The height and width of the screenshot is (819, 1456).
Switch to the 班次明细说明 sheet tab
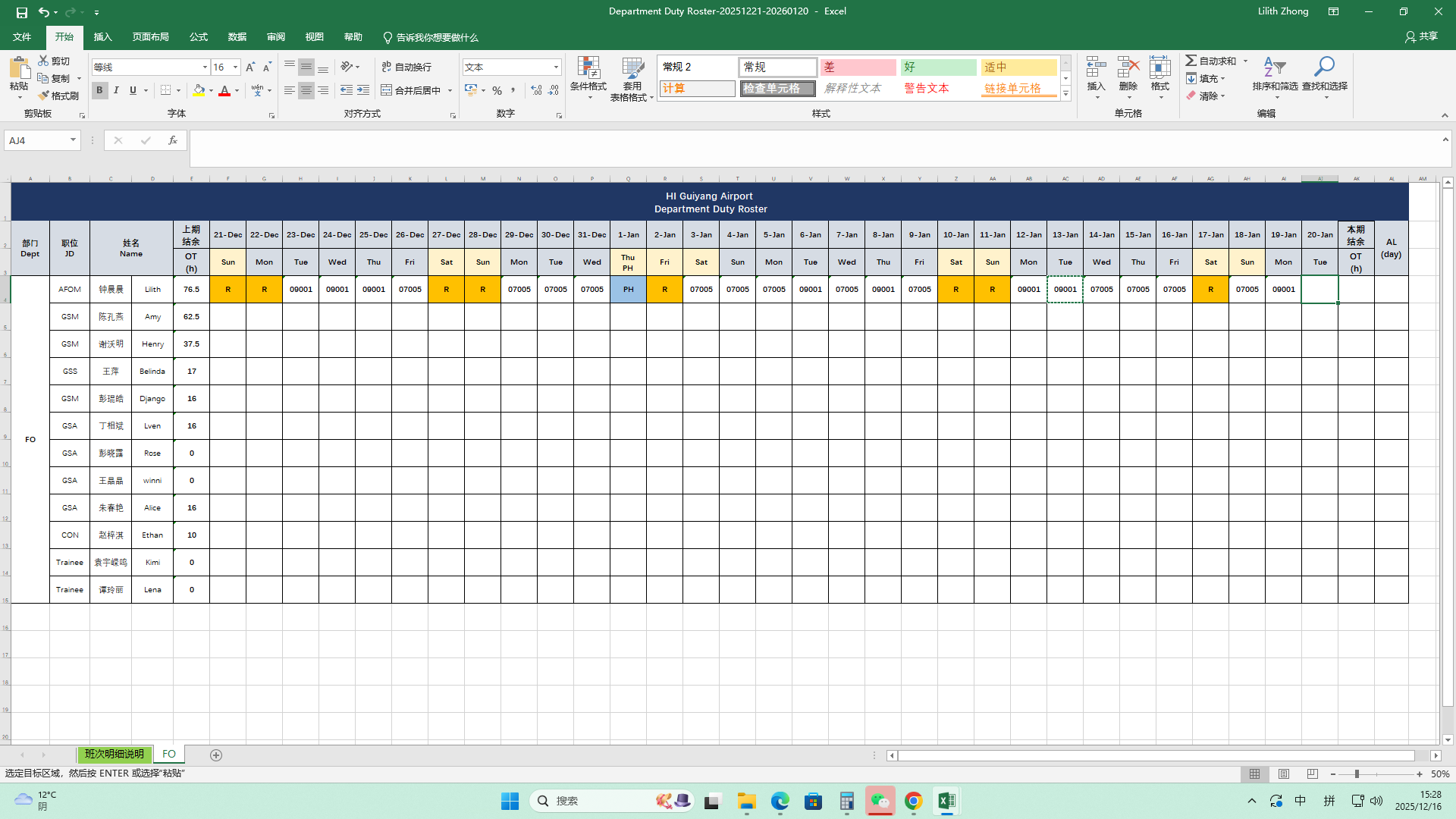pos(114,755)
